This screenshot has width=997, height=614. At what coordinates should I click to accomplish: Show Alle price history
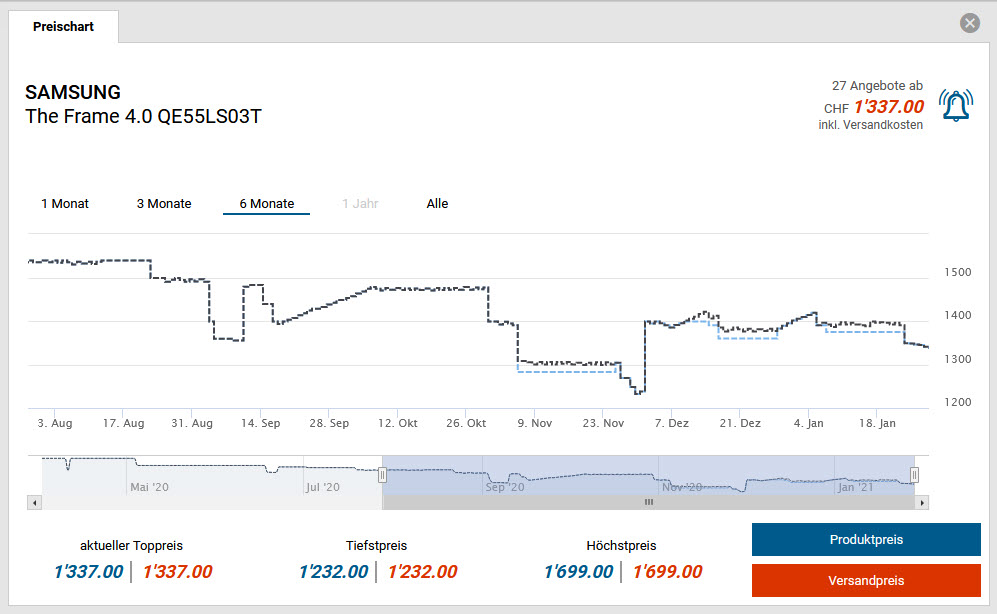pyautogui.click(x=437, y=204)
